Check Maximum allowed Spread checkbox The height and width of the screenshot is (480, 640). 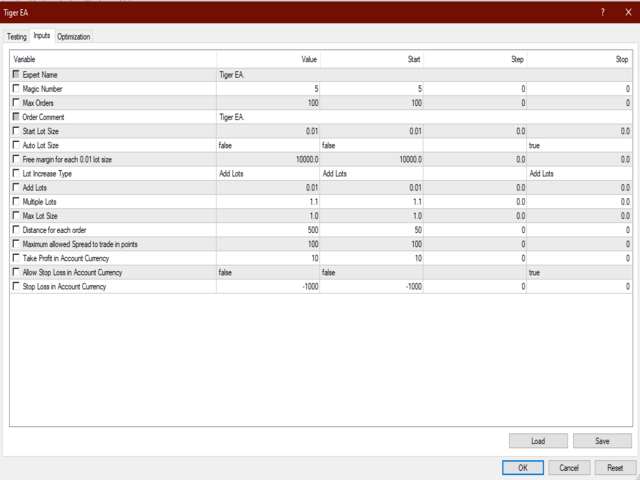tap(16, 244)
